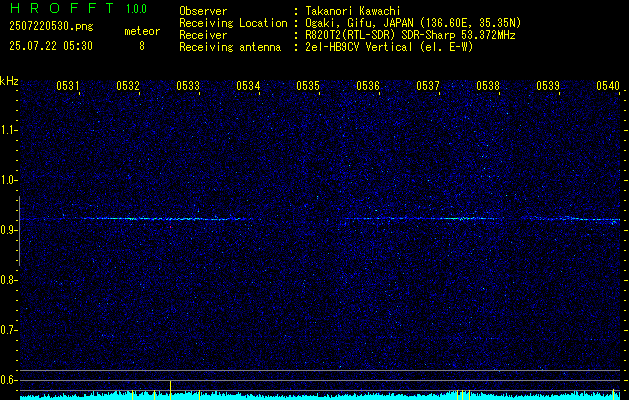Click time marker 0533

(x=188, y=85)
